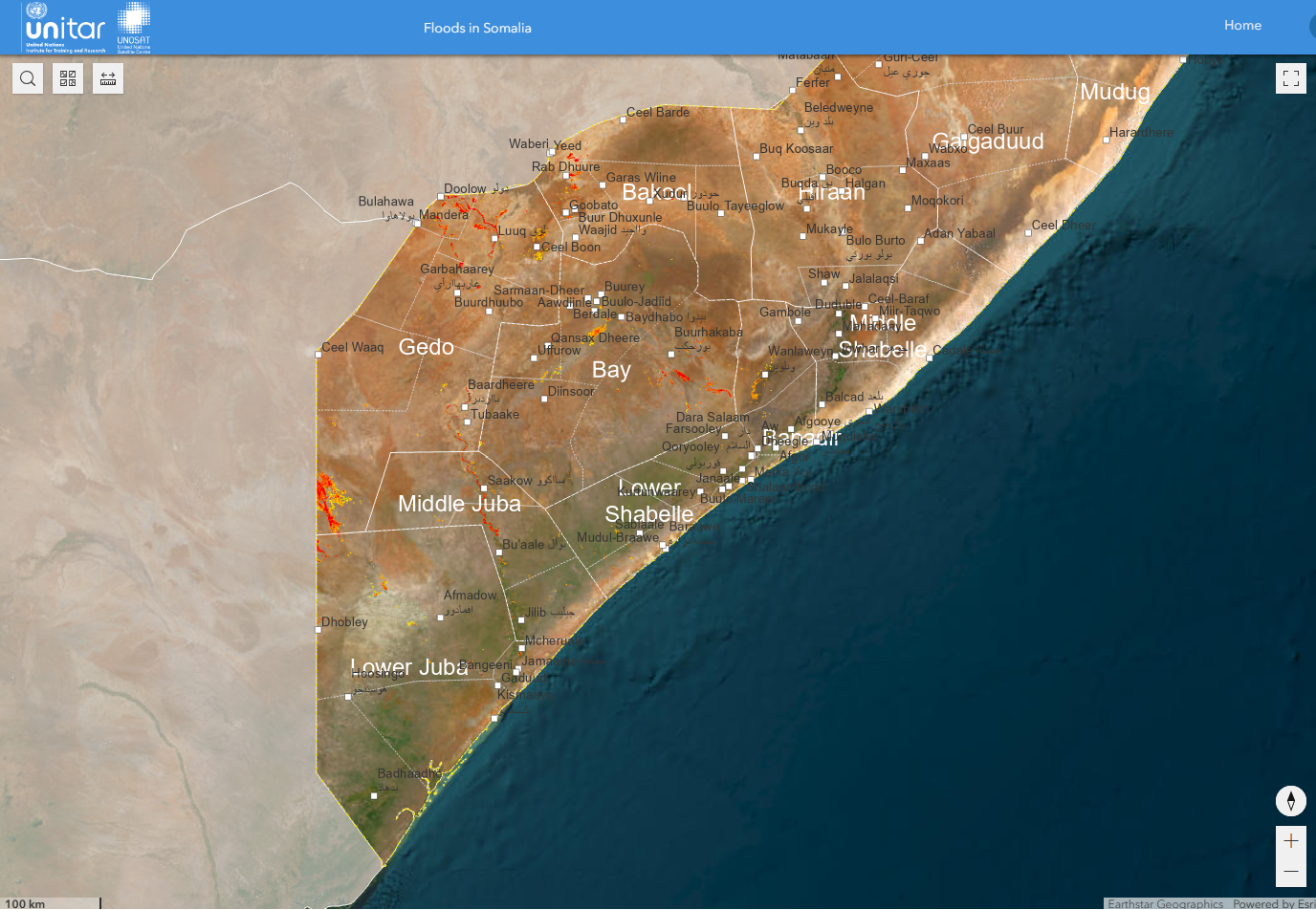This screenshot has width=1316, height=910.
Task: Click the Lower Juba region label
Action: pyautogui.click(x=409, y=666)
